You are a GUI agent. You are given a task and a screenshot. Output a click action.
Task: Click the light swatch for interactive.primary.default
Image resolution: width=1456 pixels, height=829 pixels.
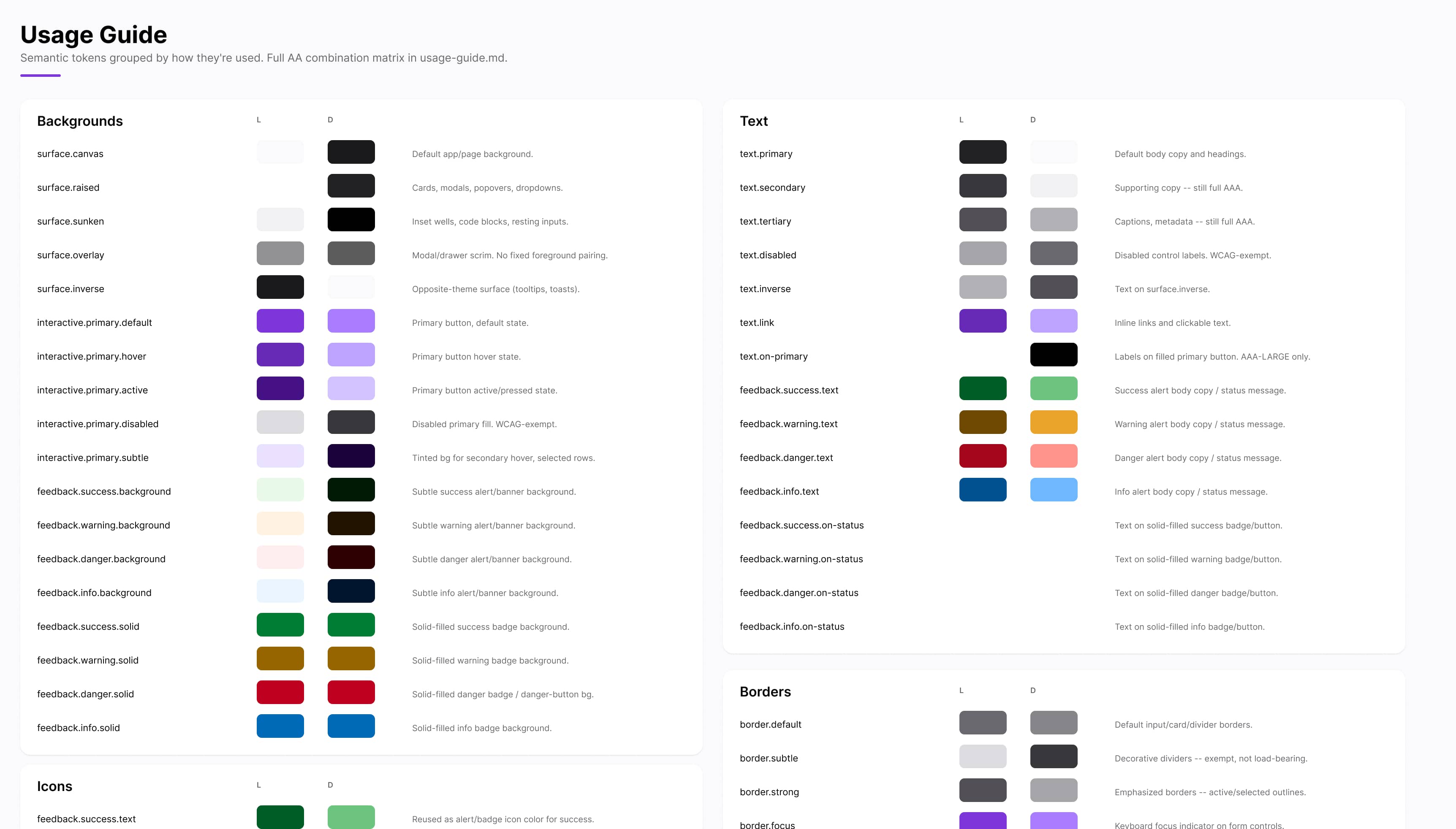[280, 321]
